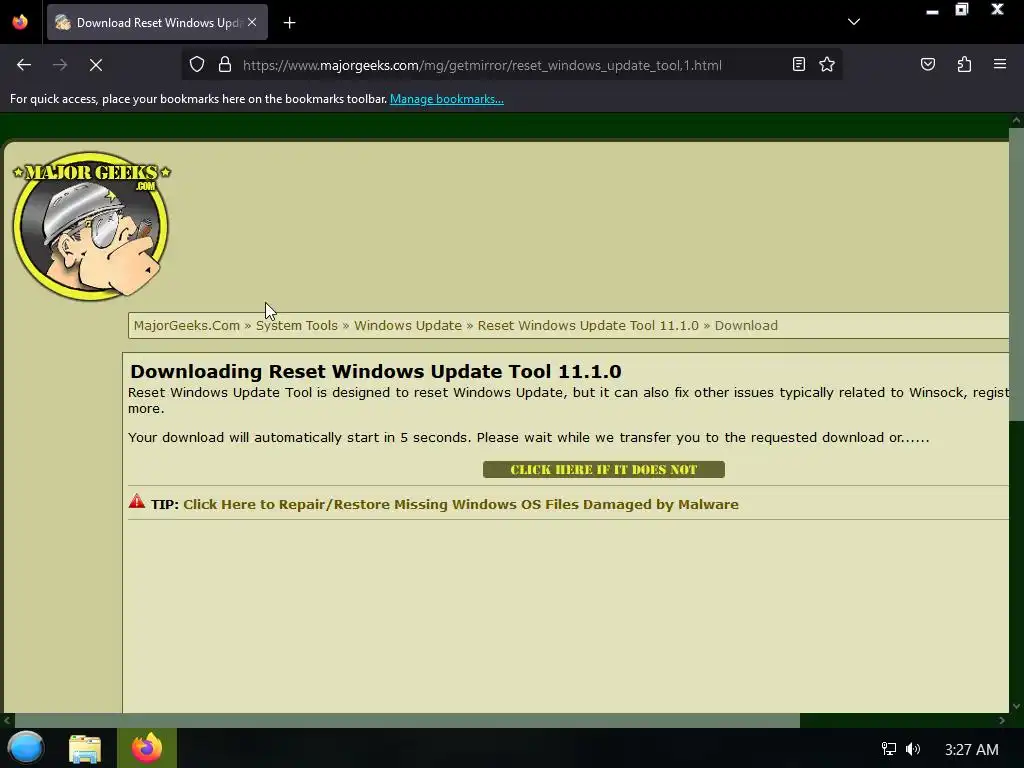
Task: Click the scroll down arrow
Action: click(1016, 706)
